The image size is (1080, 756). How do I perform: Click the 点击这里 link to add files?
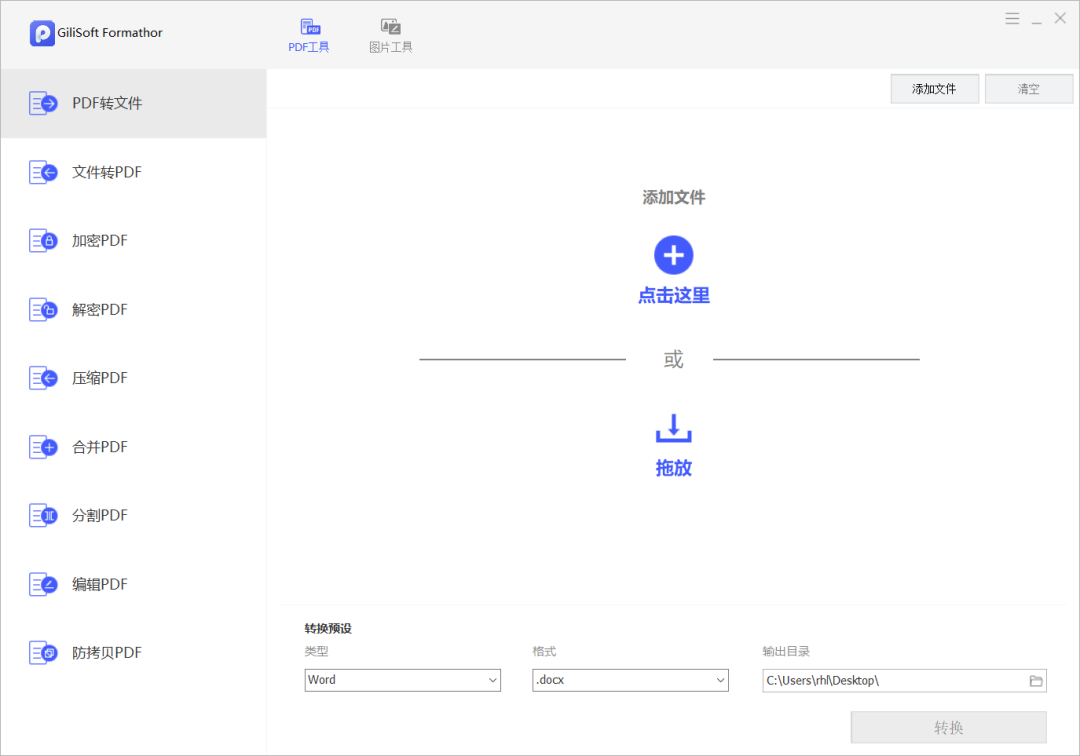coord(673,294)
